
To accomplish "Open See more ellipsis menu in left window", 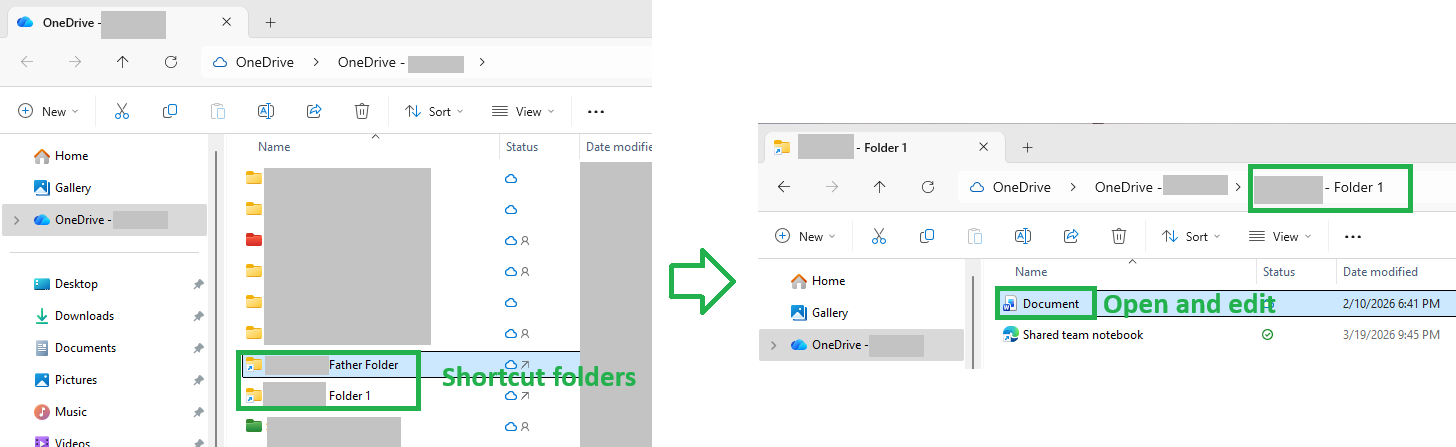I will click(596, 112).
